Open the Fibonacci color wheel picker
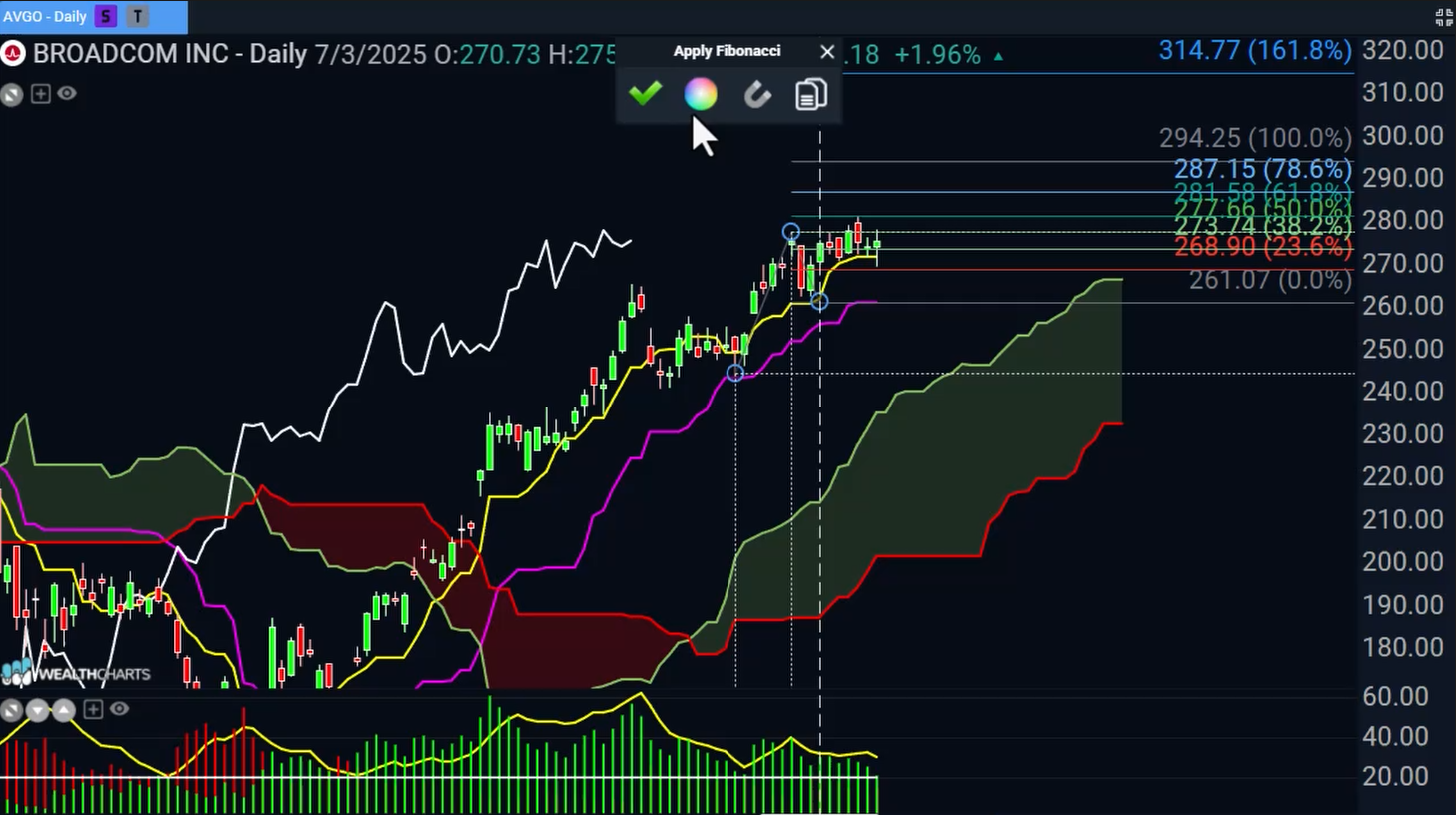 click(701, 94)
